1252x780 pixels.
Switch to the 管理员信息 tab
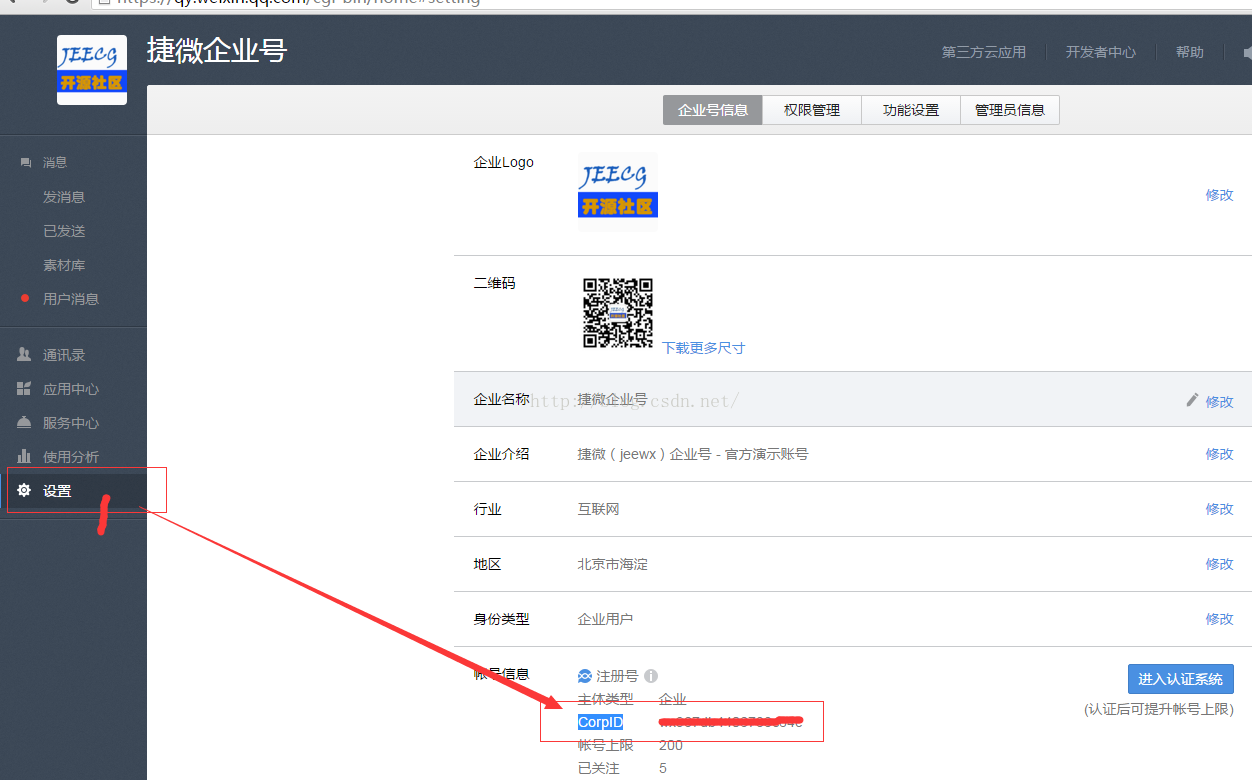coord(1010,110)
